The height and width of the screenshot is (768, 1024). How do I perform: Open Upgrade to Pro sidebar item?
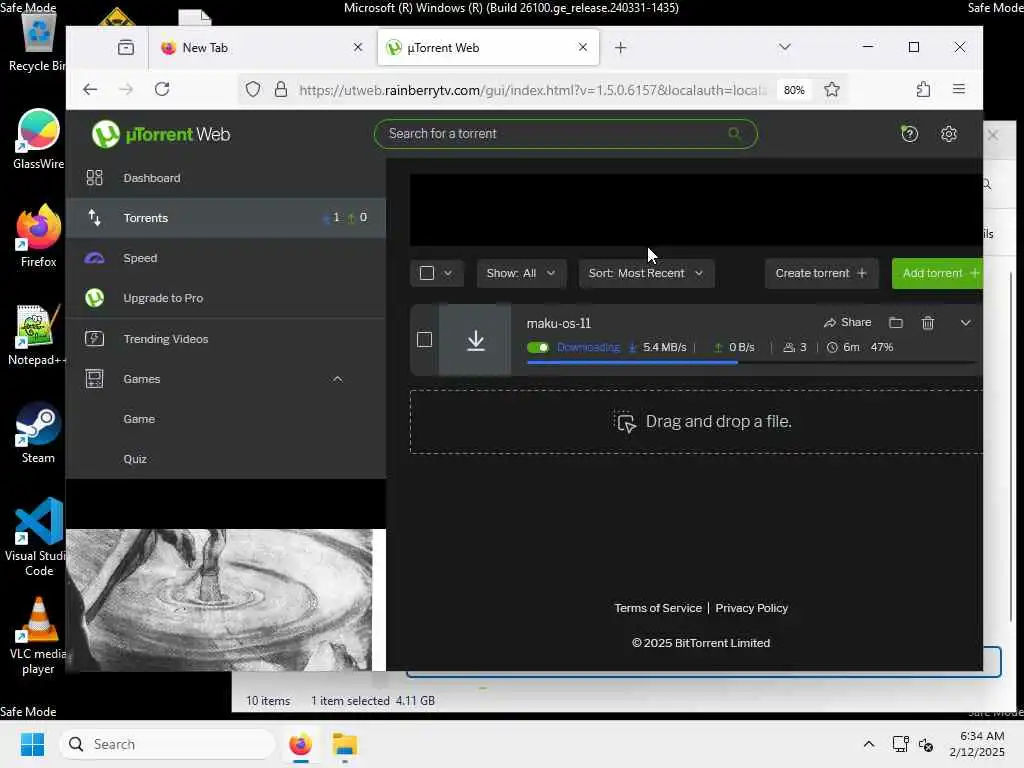coord(226,298)
